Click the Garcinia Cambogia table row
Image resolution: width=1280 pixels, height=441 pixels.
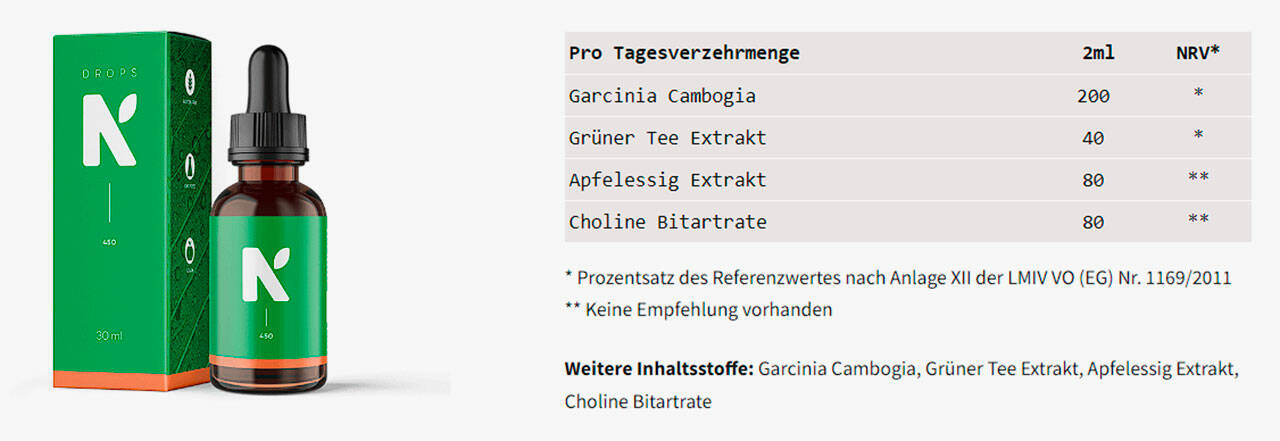[662, 96]
